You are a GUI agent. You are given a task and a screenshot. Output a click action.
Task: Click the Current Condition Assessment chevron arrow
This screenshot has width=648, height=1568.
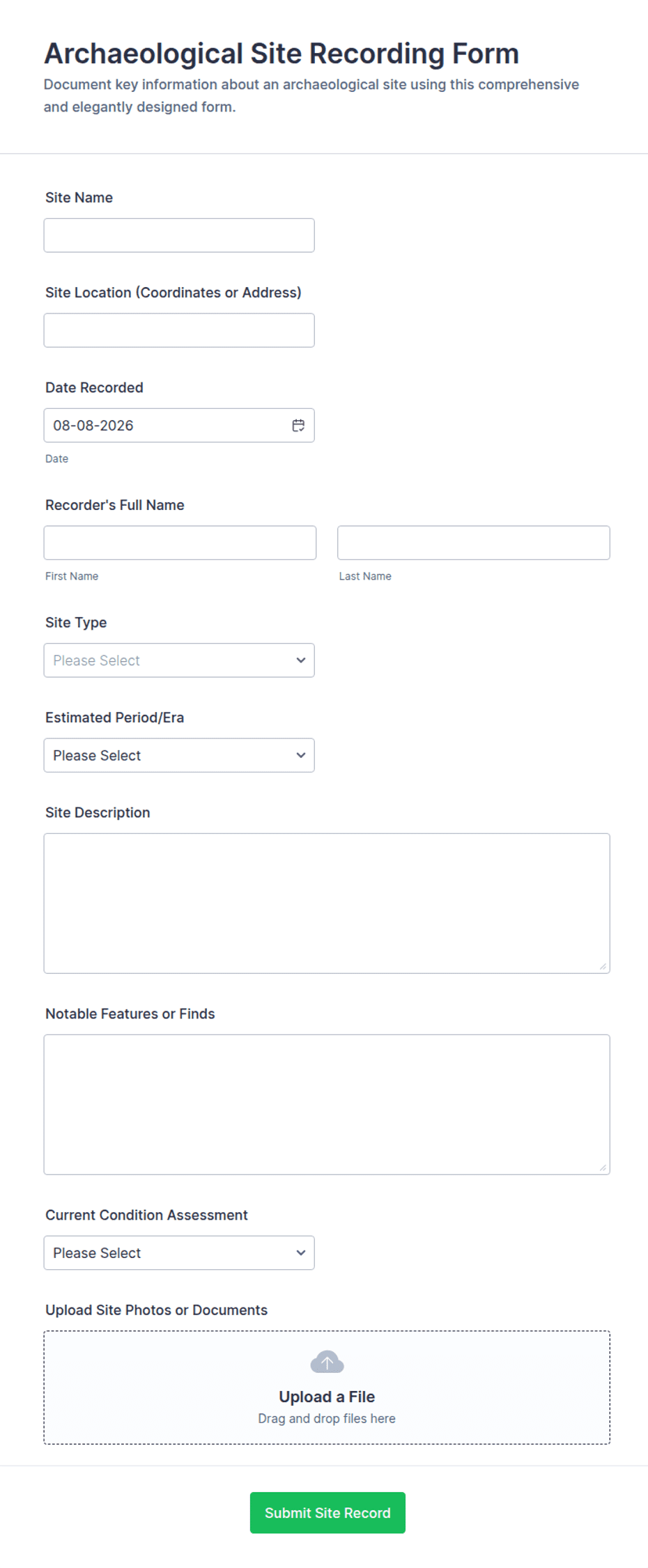point(301,1252)
